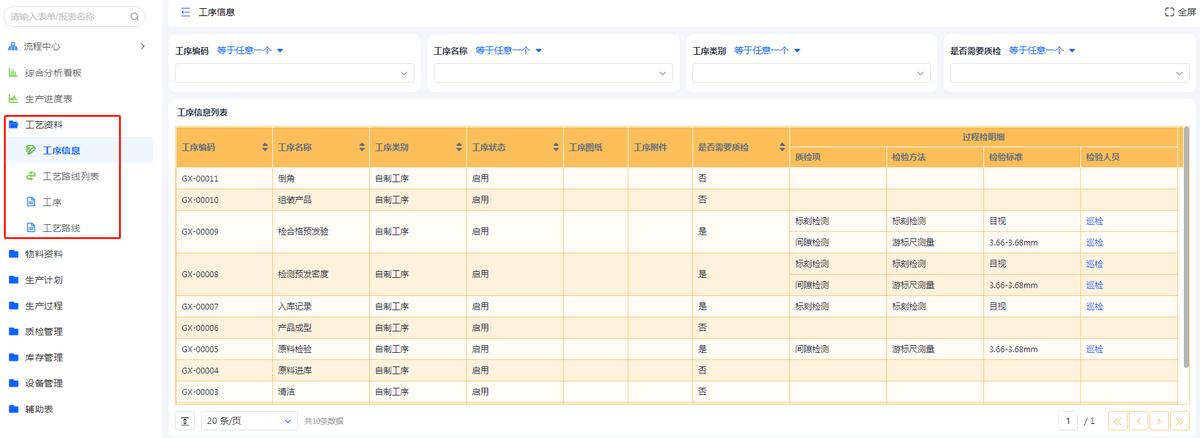
Task: Click cell GX-00006
Action: (x=223, y=327)
